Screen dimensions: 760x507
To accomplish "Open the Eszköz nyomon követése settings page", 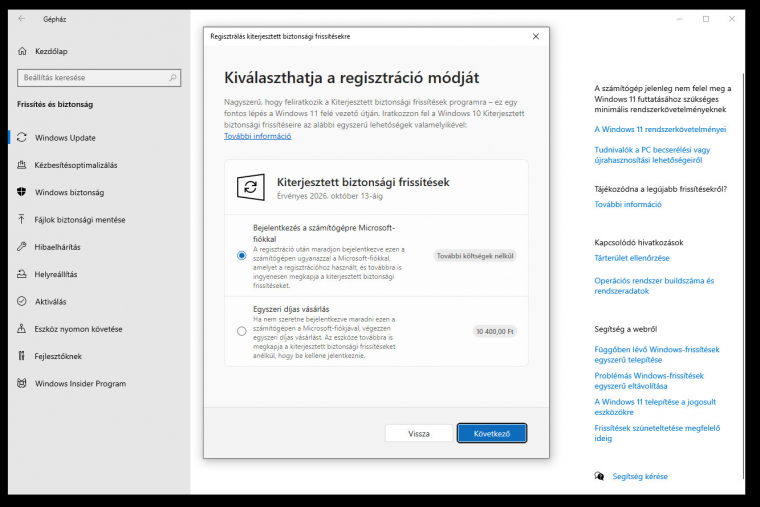I will point(78,329).
